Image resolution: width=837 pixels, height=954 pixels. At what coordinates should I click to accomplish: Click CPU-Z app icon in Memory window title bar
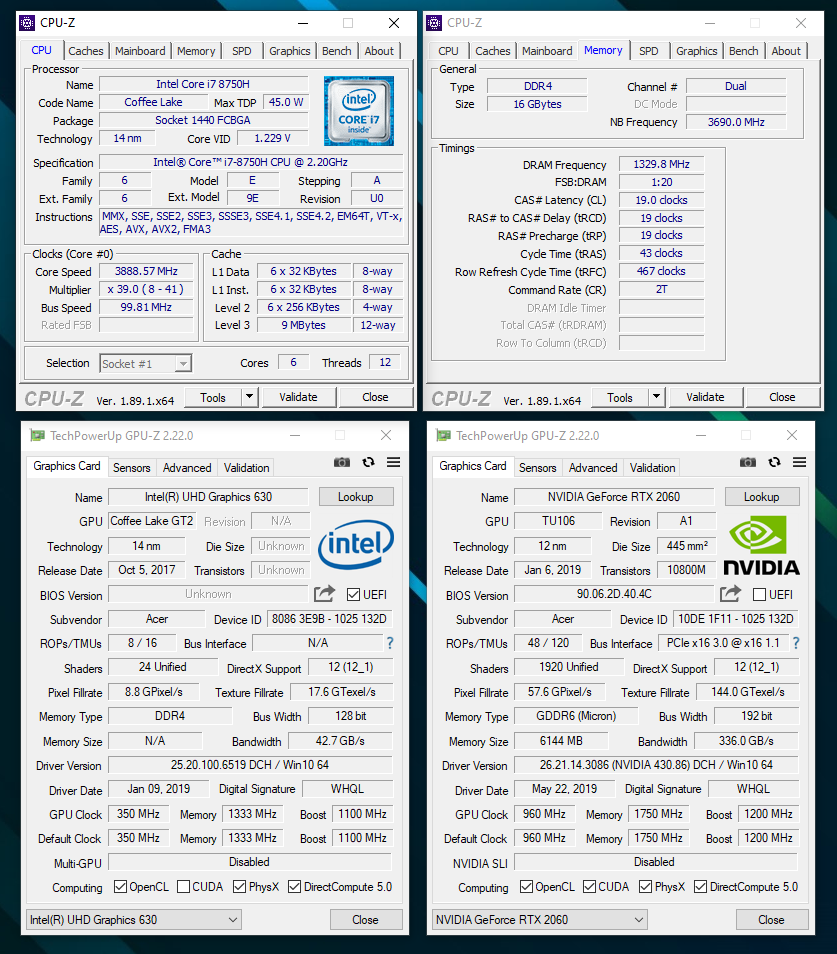[434, 23]
